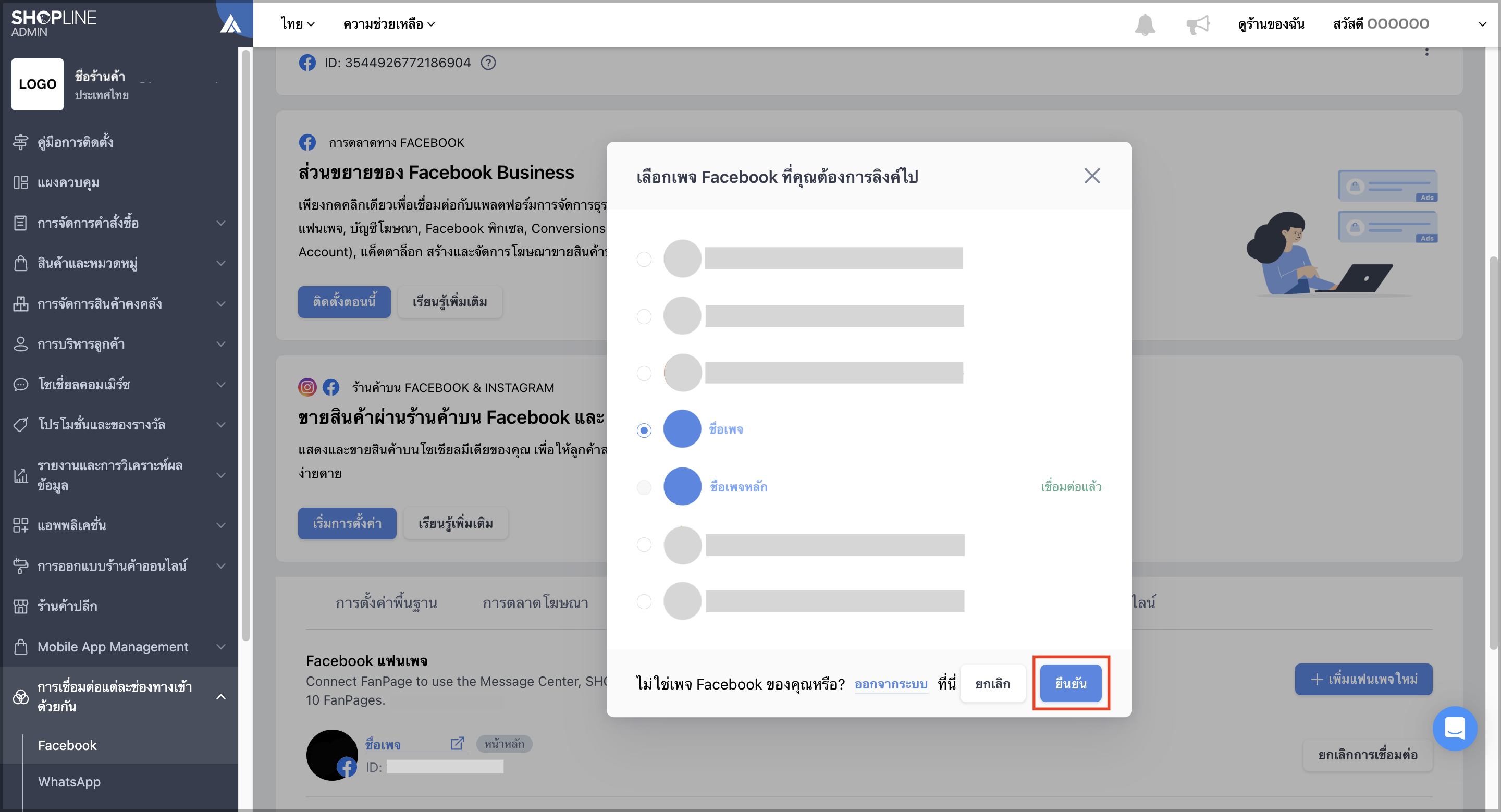The image size is (1501, 812).
Task: Select the ชื่อเพจ radio button
Action: pyautogui.click(x=644, y=430)
